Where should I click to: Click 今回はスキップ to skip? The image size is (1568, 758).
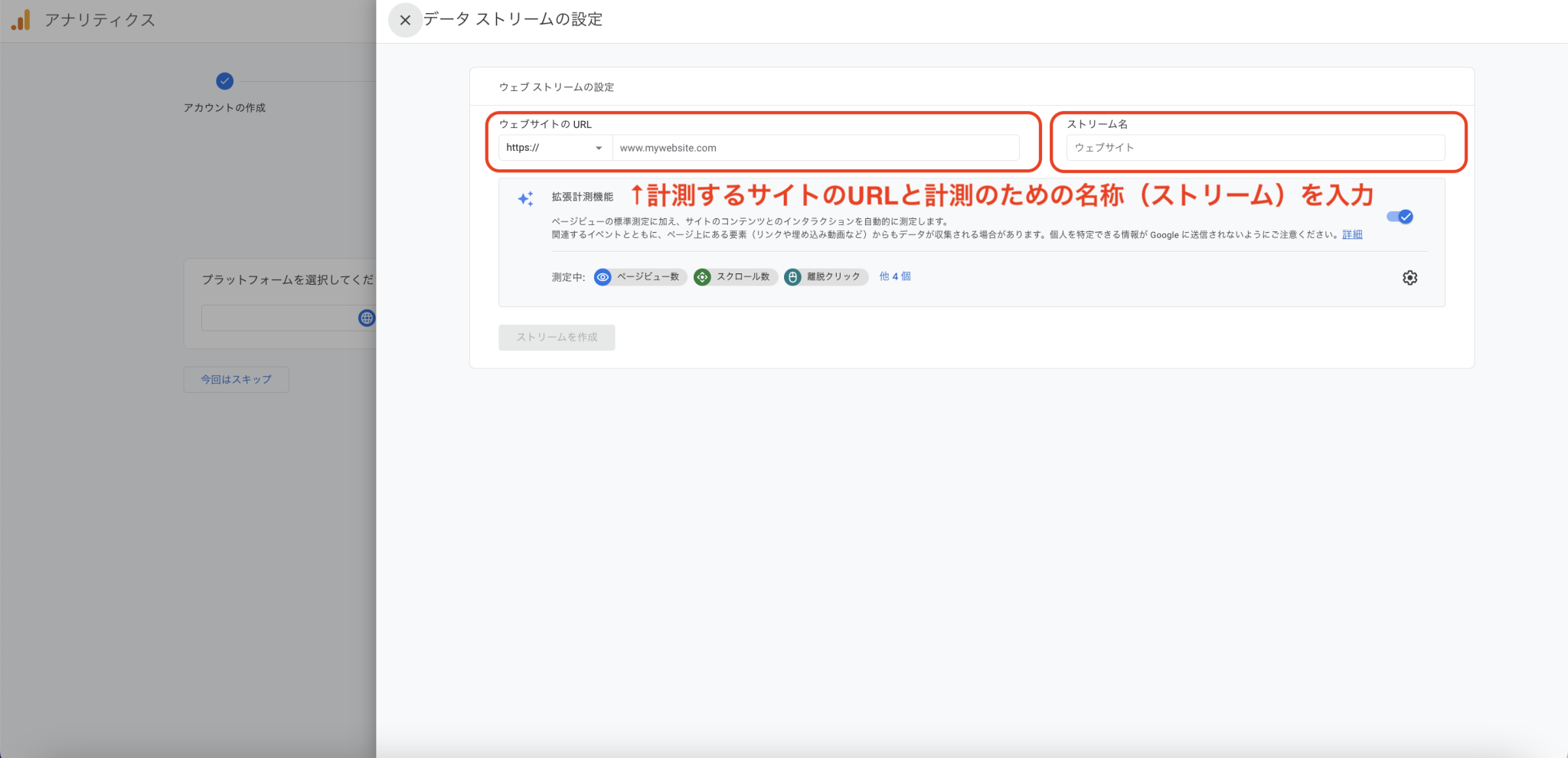[236, 379]
